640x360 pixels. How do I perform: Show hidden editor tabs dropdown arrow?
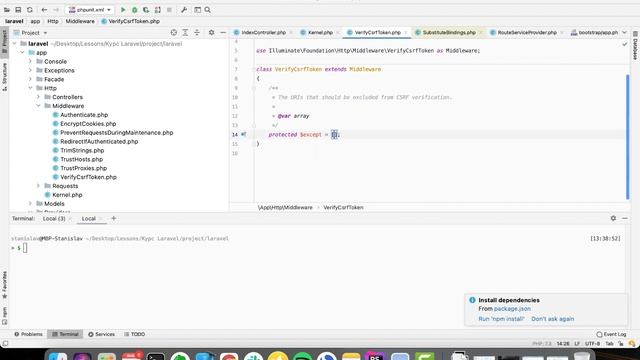[x=624, y=32]
